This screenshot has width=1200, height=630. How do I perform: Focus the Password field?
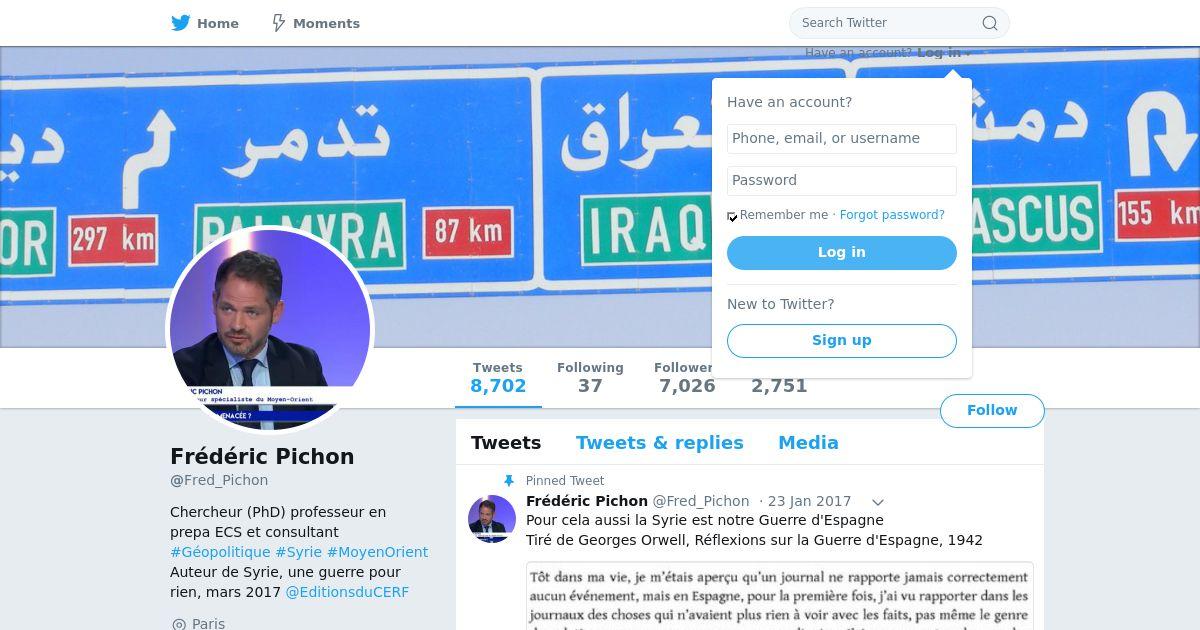[x=842, y=181]
